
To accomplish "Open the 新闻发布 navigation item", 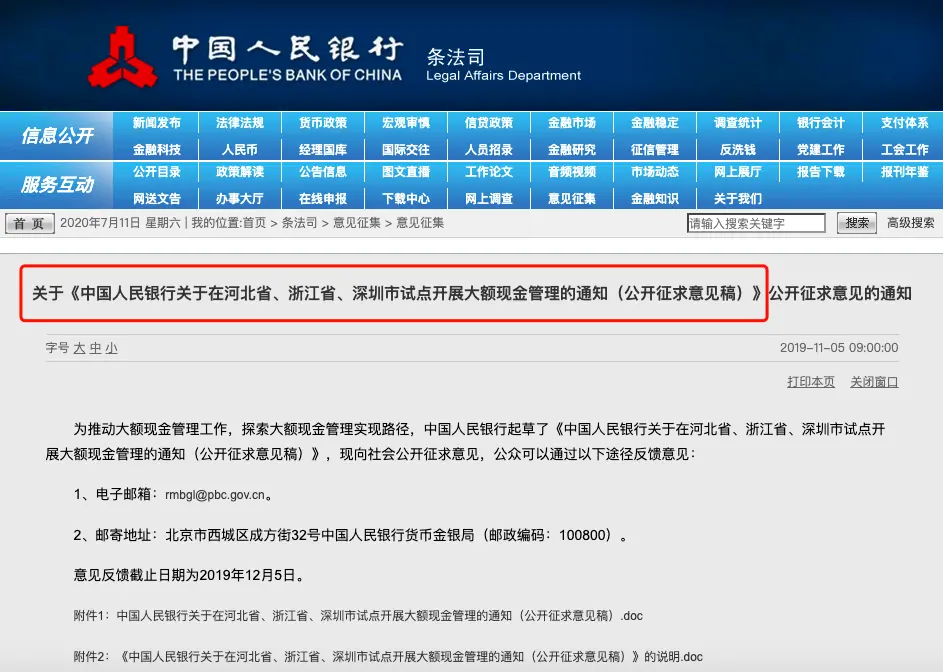I will coord(157,123).
